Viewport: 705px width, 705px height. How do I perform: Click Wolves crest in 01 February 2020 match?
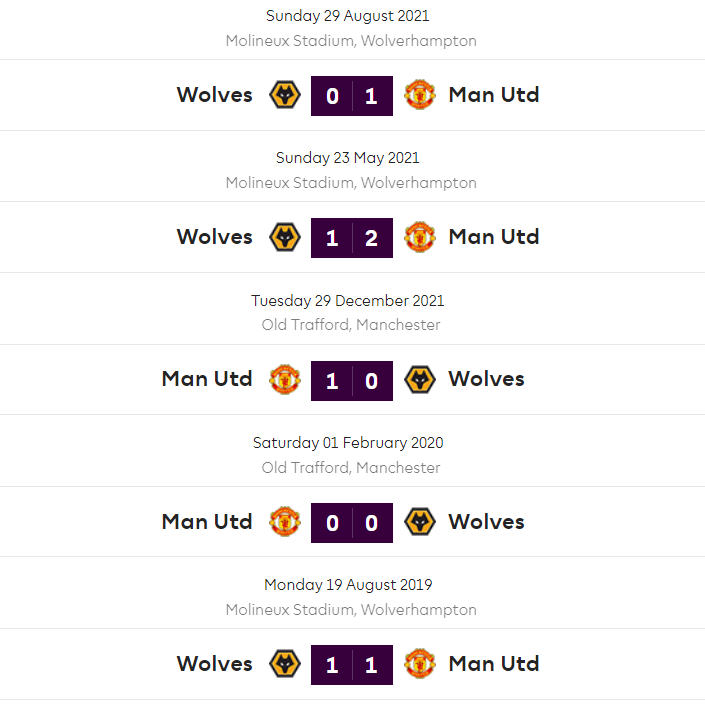click(419, 522)
